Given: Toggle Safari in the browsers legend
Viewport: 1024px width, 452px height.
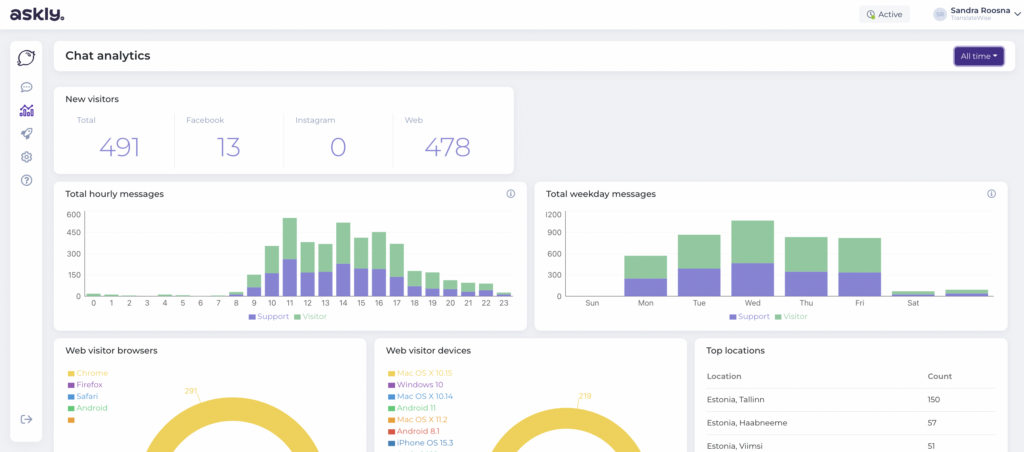Looking at the screenshot, I should [x=84, y=396].
